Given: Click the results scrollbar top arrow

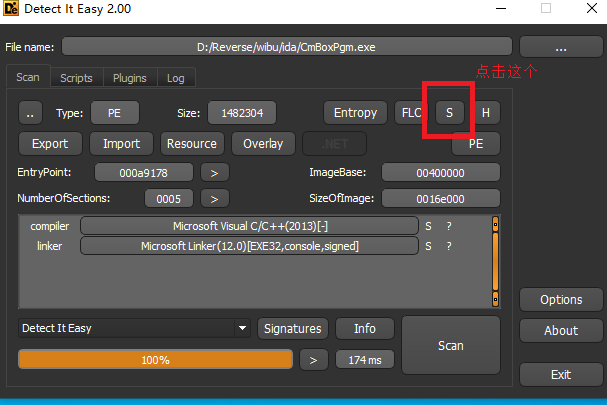Looking at the screenshot, I should [495, 224].
